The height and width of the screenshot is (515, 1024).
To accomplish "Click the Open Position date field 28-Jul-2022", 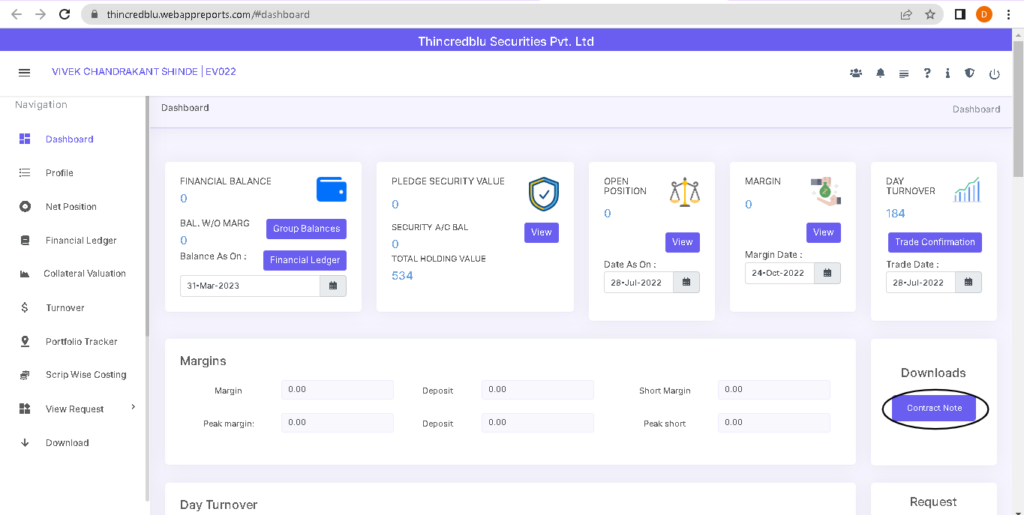I will tap(639, 282).
